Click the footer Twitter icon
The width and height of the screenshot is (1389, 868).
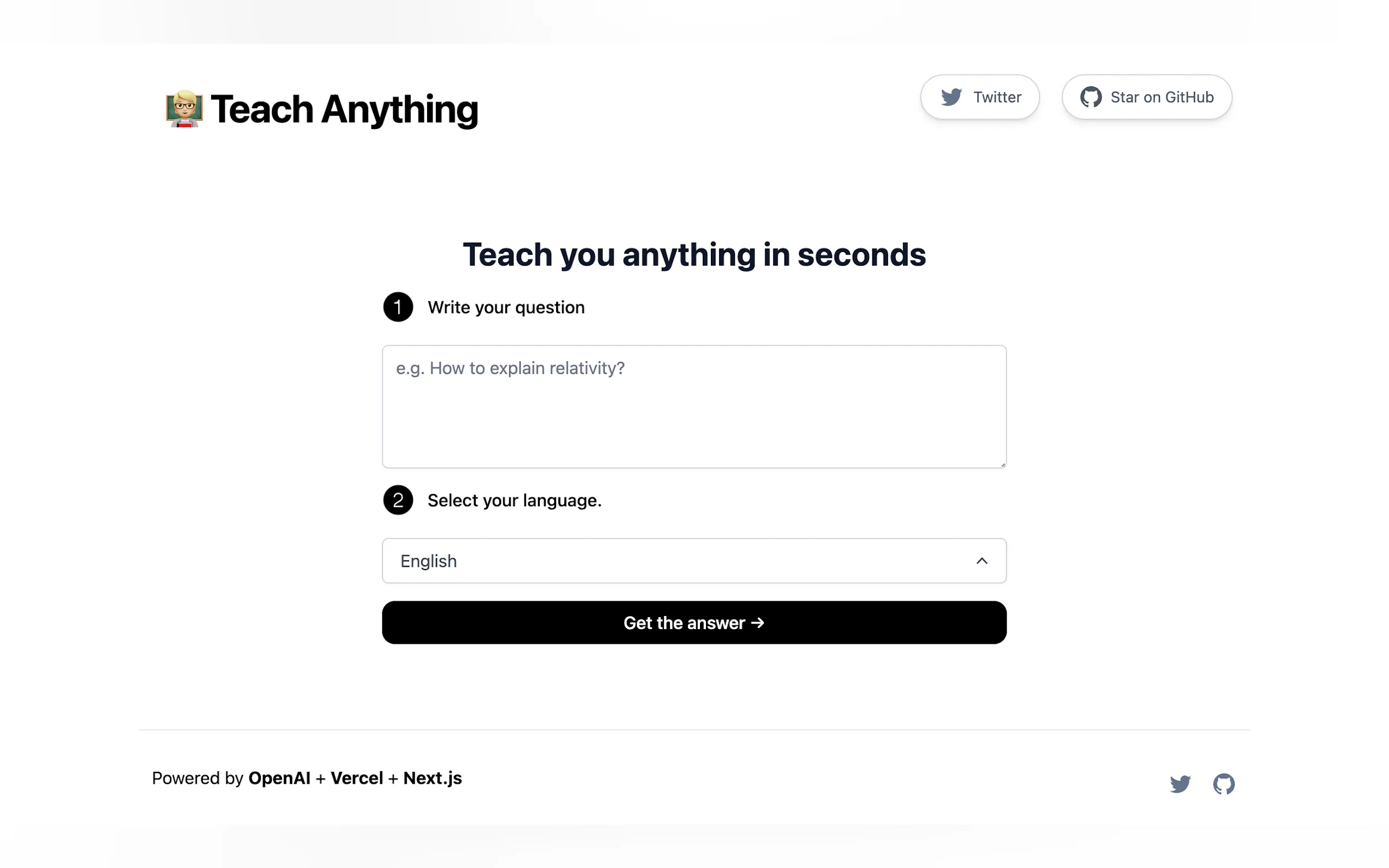[x=1180, y=784]
